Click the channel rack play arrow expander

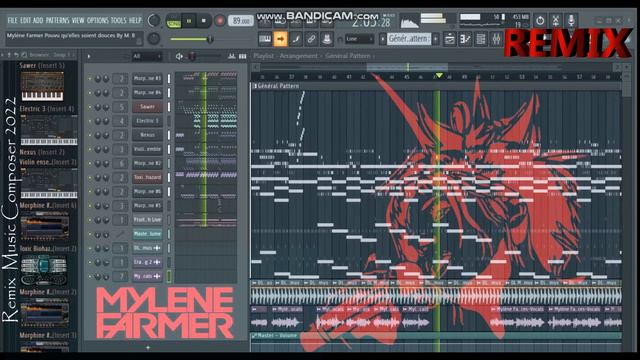coord(89,56)
